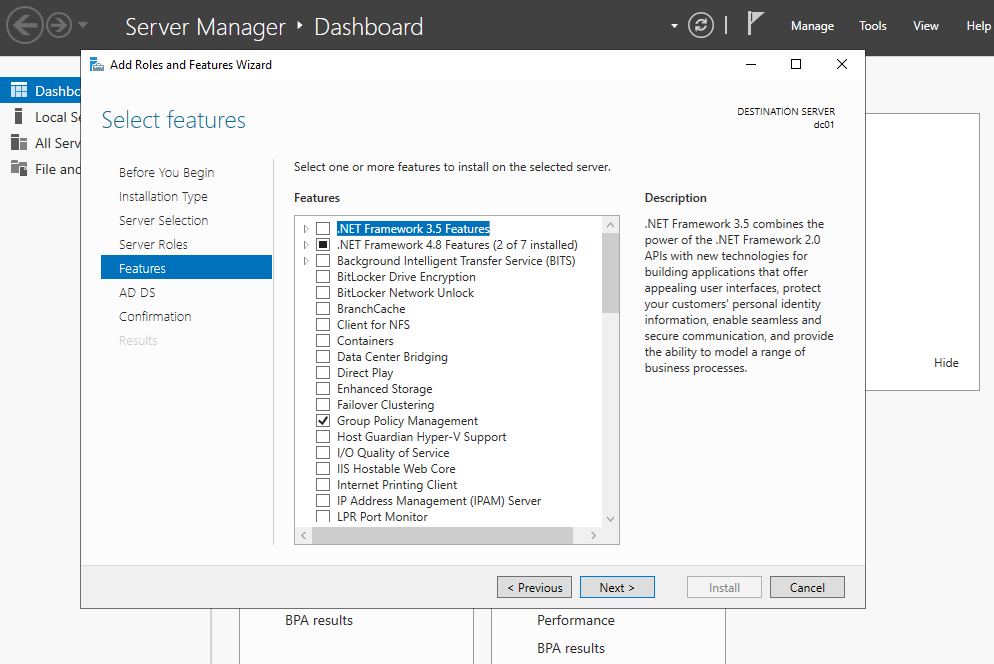The image size is (994, 664).
Task: Expand .NET Framework 3.5 Features node
Action: click(x=306, y=229)
